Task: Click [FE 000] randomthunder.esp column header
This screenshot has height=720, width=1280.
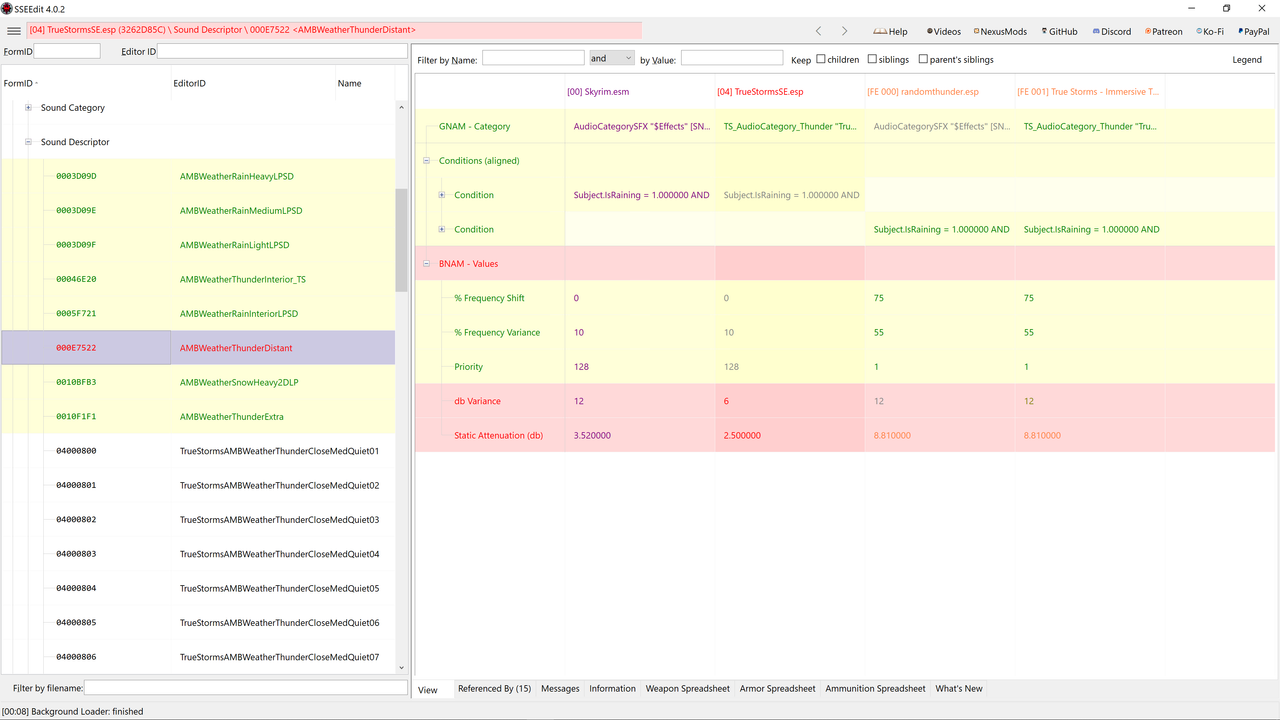Action: (x=940, y=92)
